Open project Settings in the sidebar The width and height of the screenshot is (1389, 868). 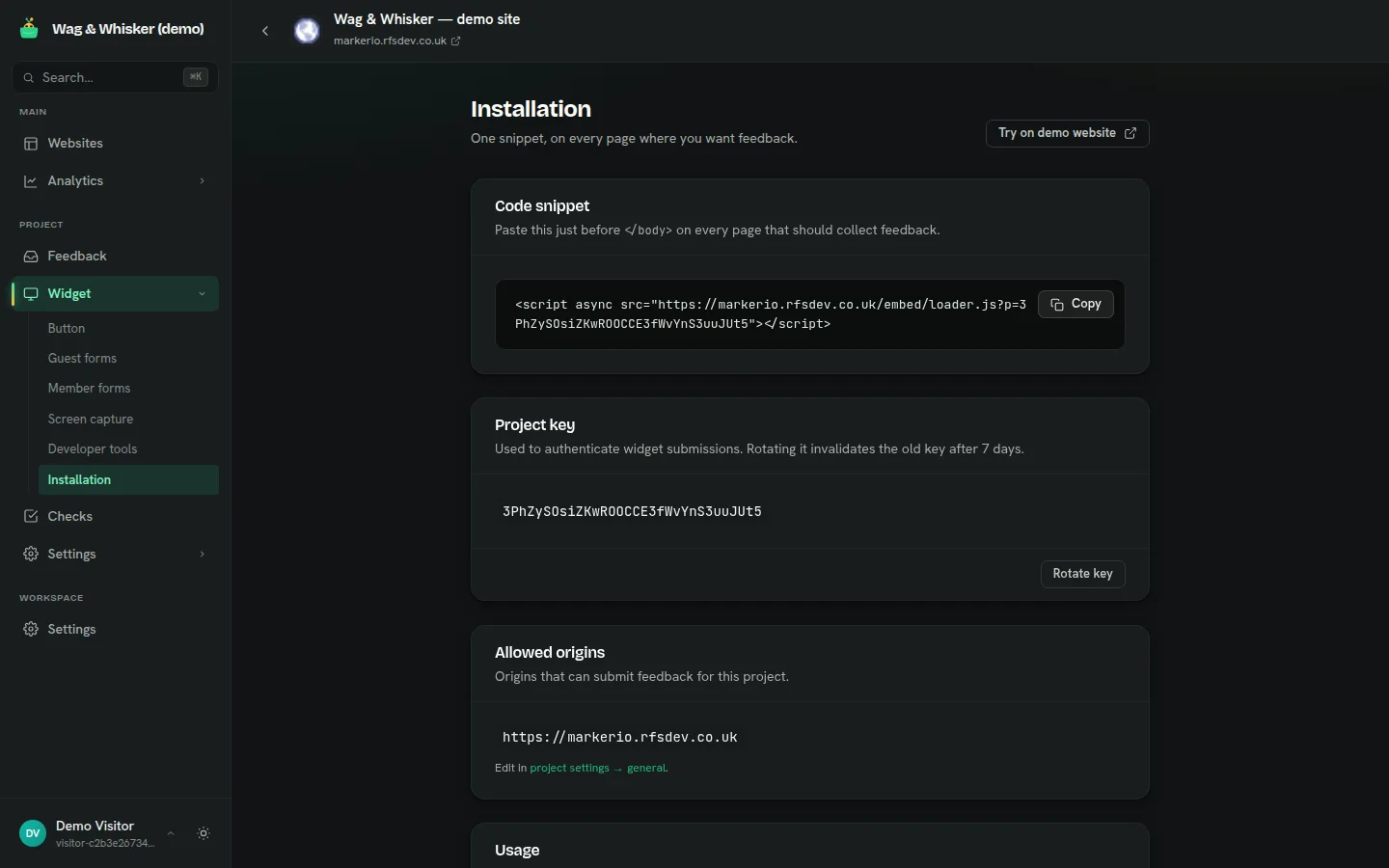pos(115,555)
